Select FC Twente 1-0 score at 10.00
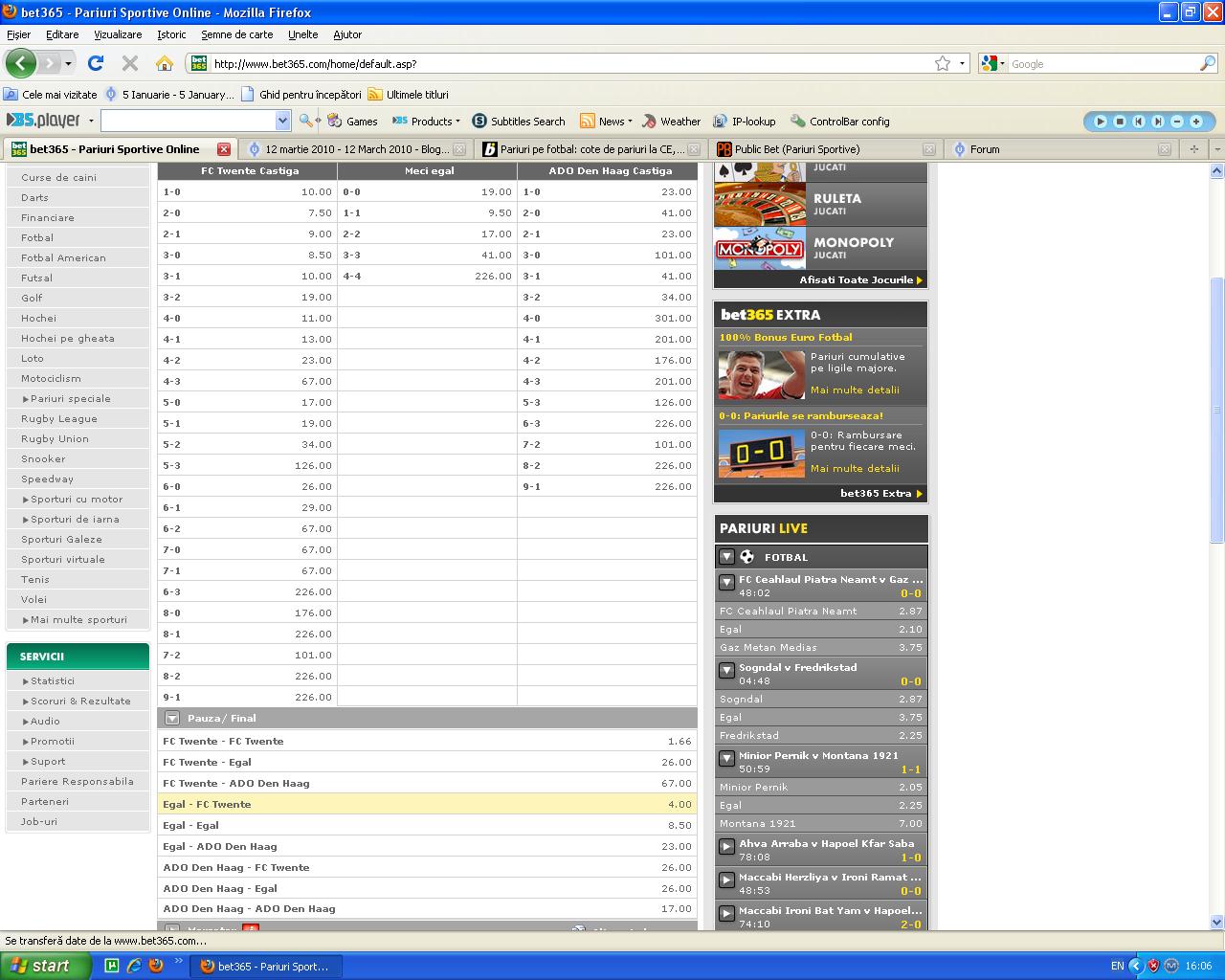The height and width of the screenshot is (980, 1225). click(x=247, y=191)
